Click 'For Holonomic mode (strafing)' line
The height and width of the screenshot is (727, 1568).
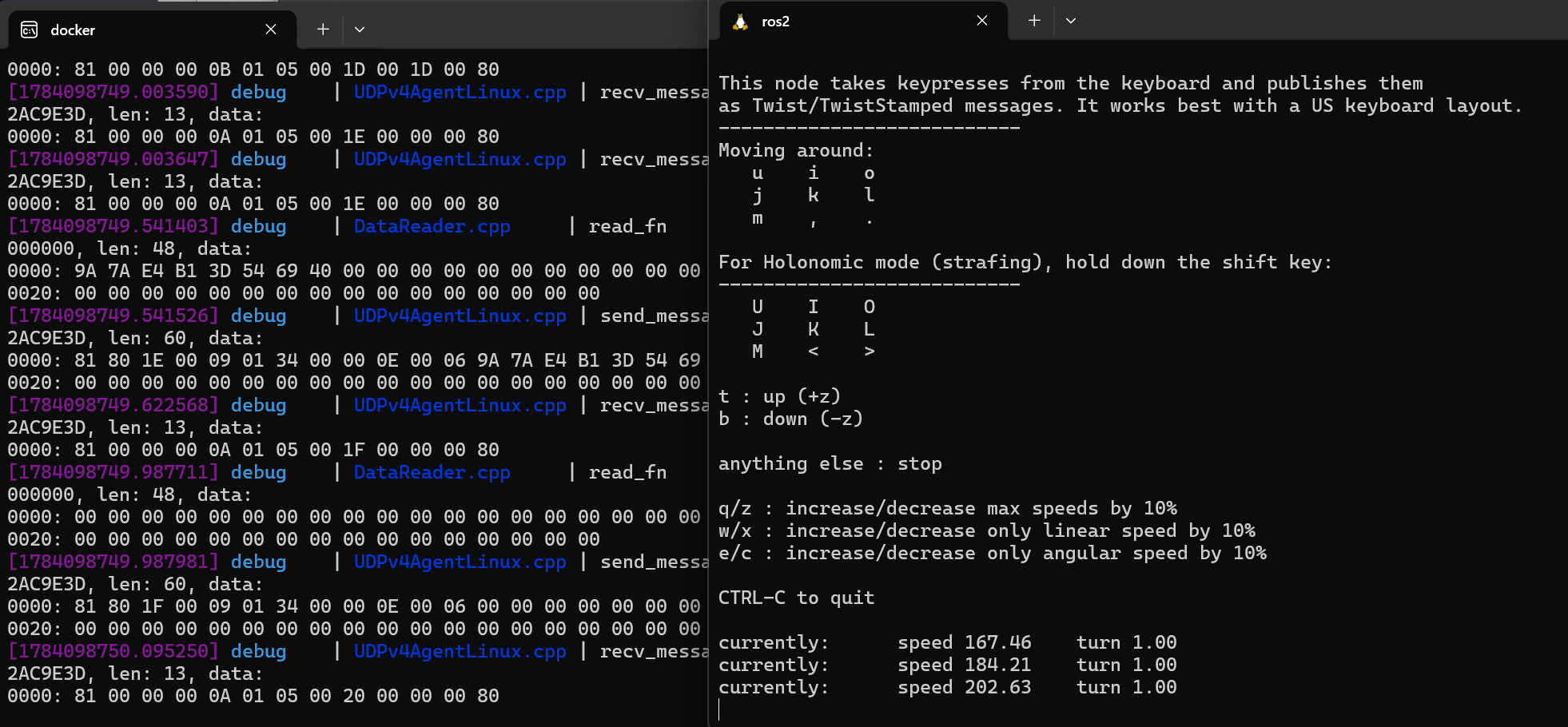(x=1025, y=262)
